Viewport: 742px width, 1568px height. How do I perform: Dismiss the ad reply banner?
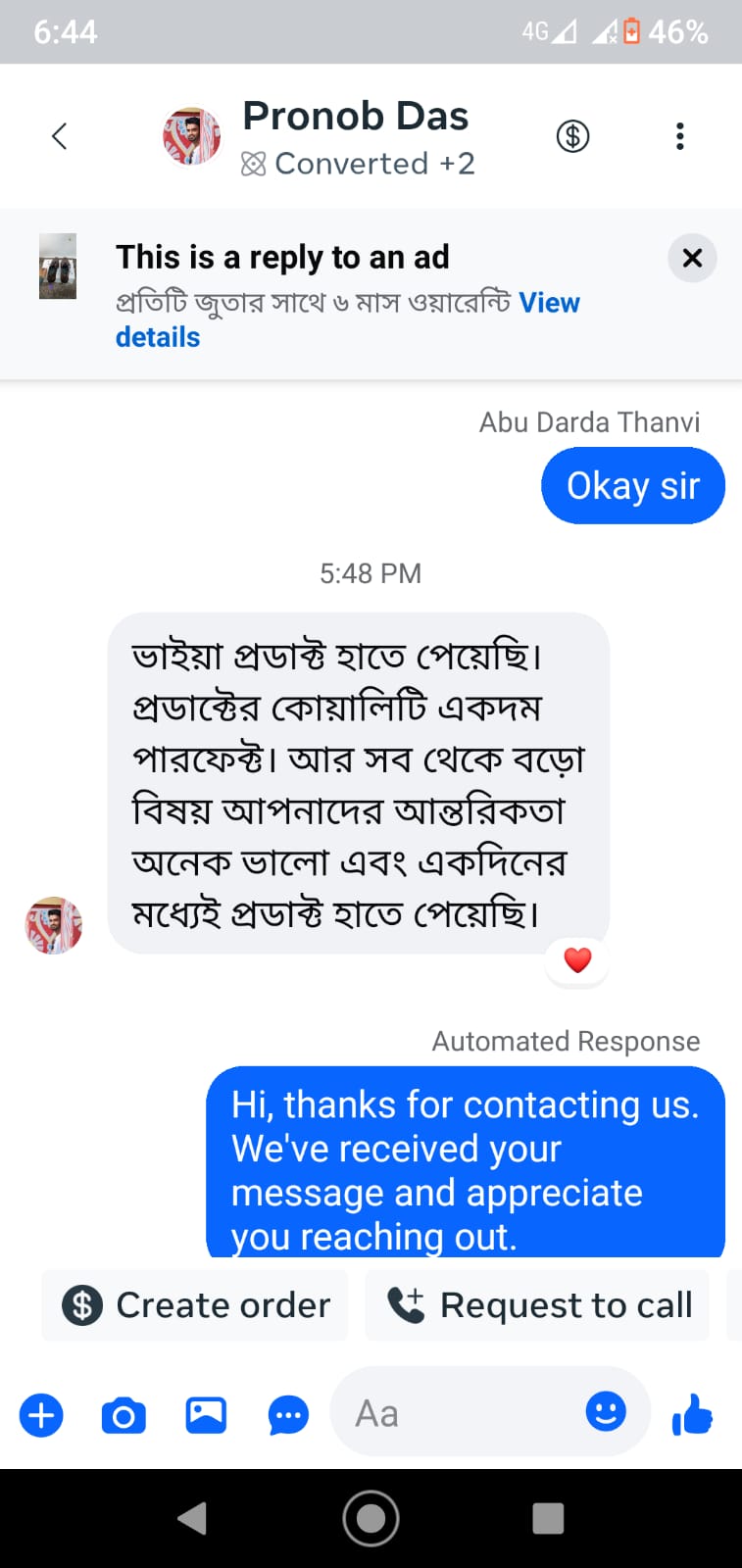pyautogui.click(x=692, y=258)
